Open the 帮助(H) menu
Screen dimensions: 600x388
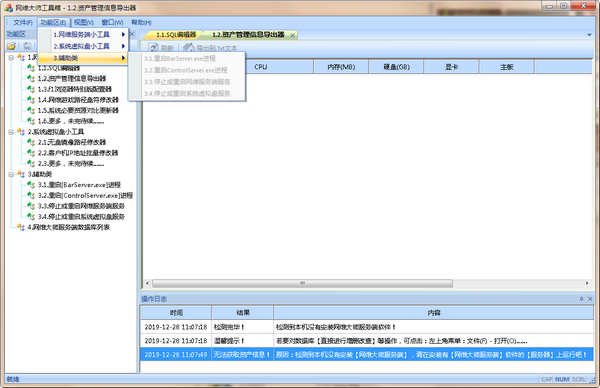pos(141,23)
